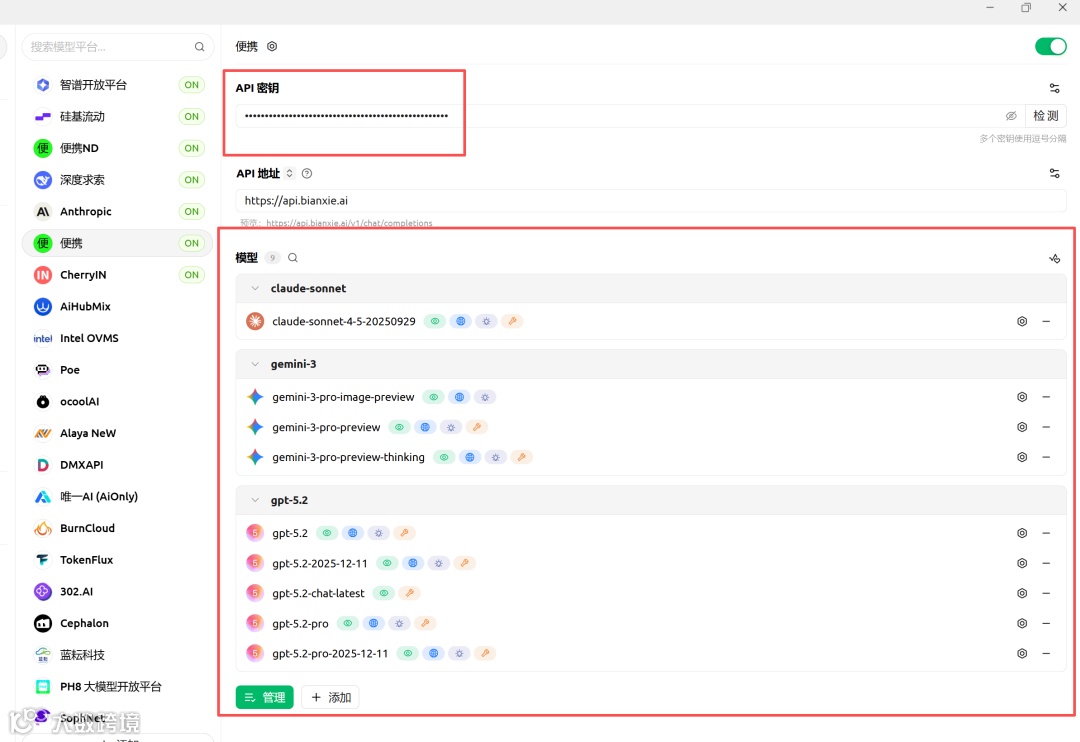This screenshot has height=742, width=1080.
Task: Open settings for gpt-5.2 model row
Action: [1022, 533]
